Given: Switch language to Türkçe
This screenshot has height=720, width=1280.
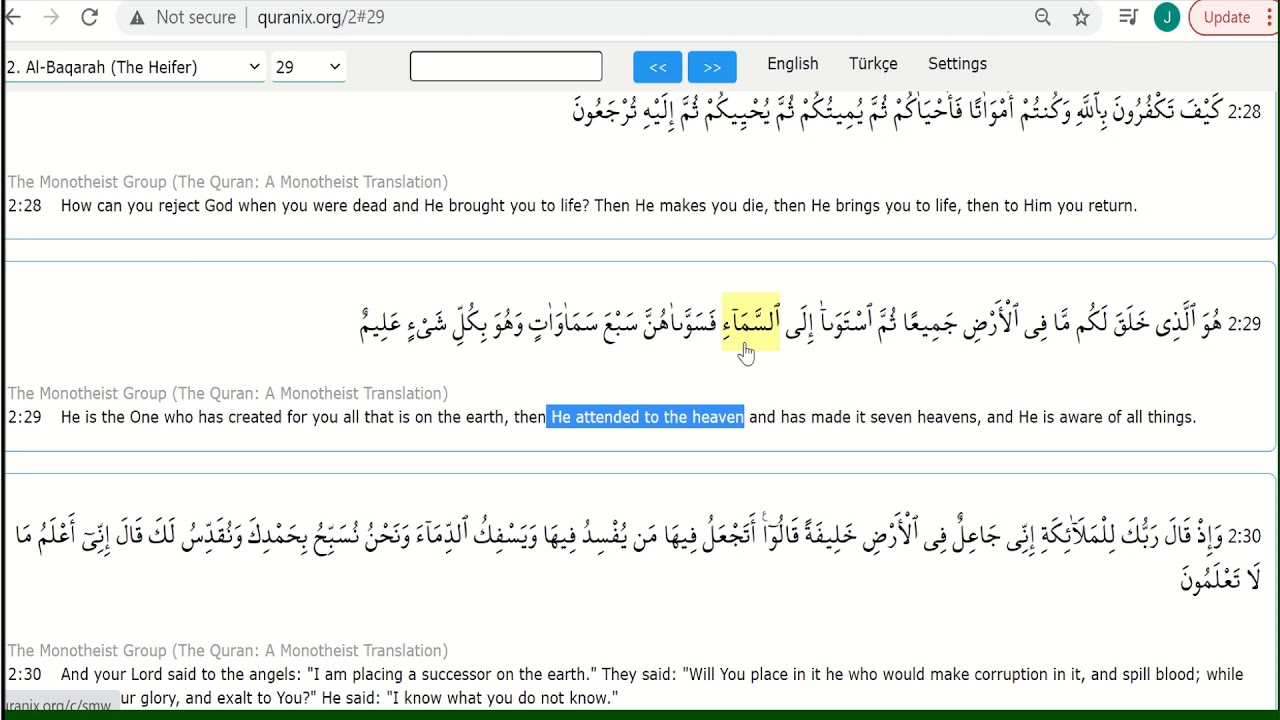Looking at the screenshot, I should coord(873,64).
